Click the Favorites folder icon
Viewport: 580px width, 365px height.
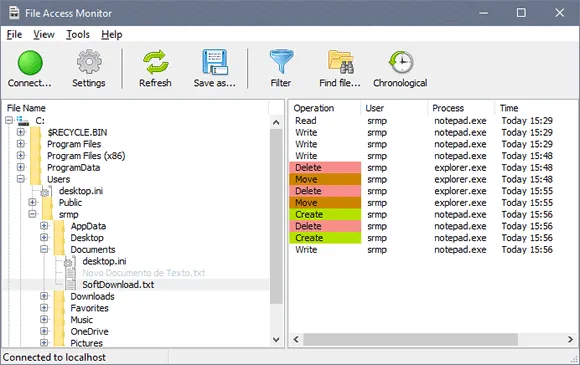59,308
